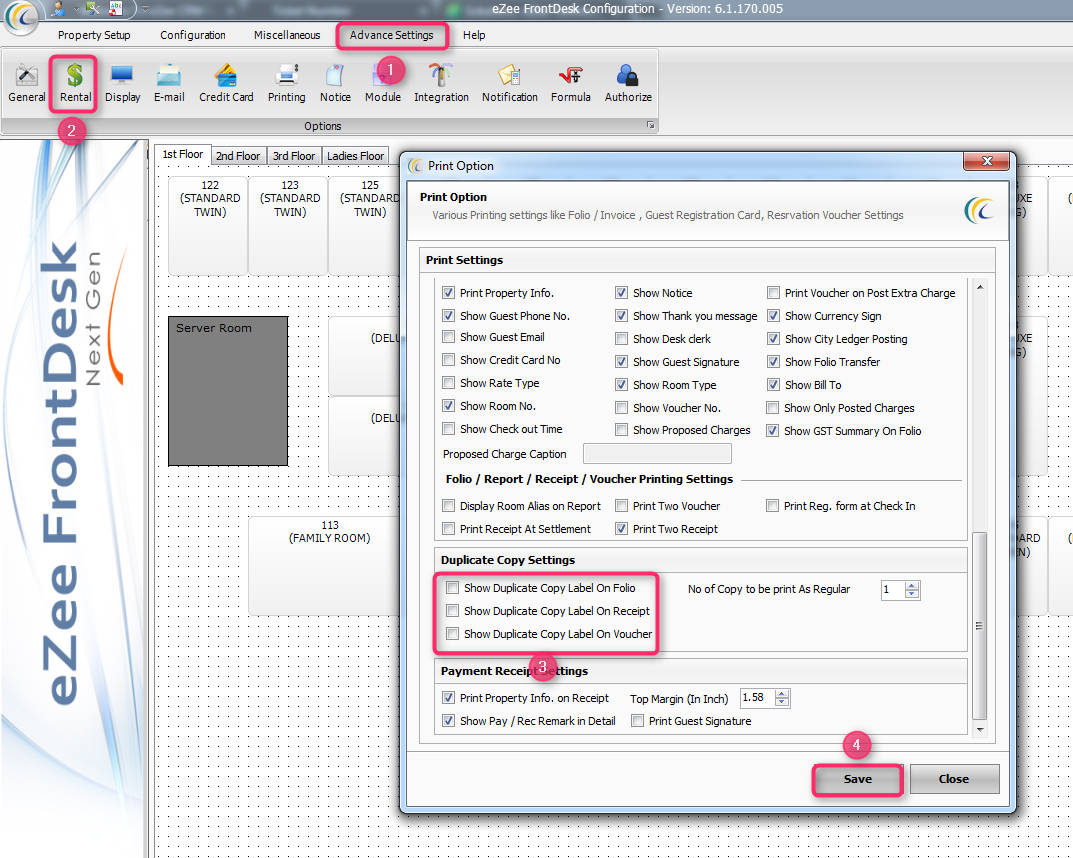Open Miscellaneous menu tab
Viewport: 1073px width, 858px height.
coord(287,35)
